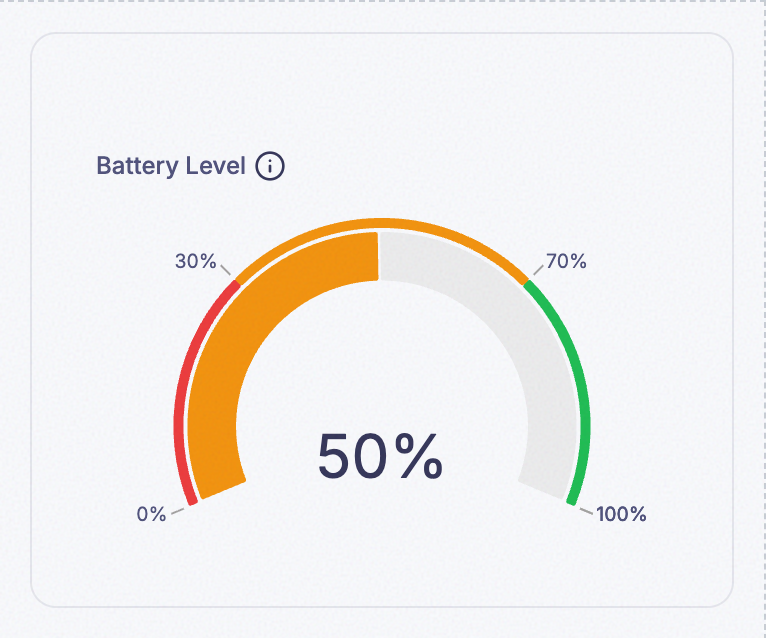Click the 0% minimum label

tap(151, 514)
